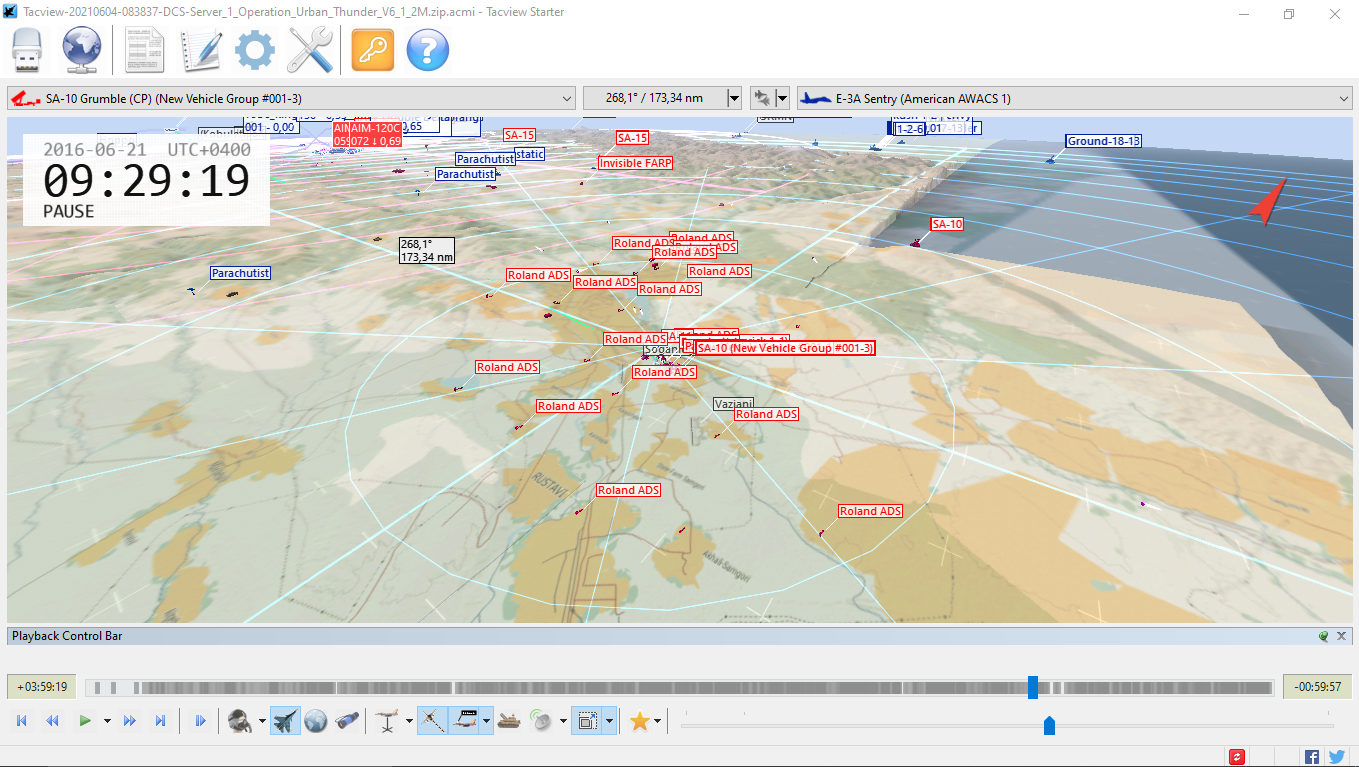
Task: Click the remaining time -00:59:57 field
Action: pos(1317,687)
